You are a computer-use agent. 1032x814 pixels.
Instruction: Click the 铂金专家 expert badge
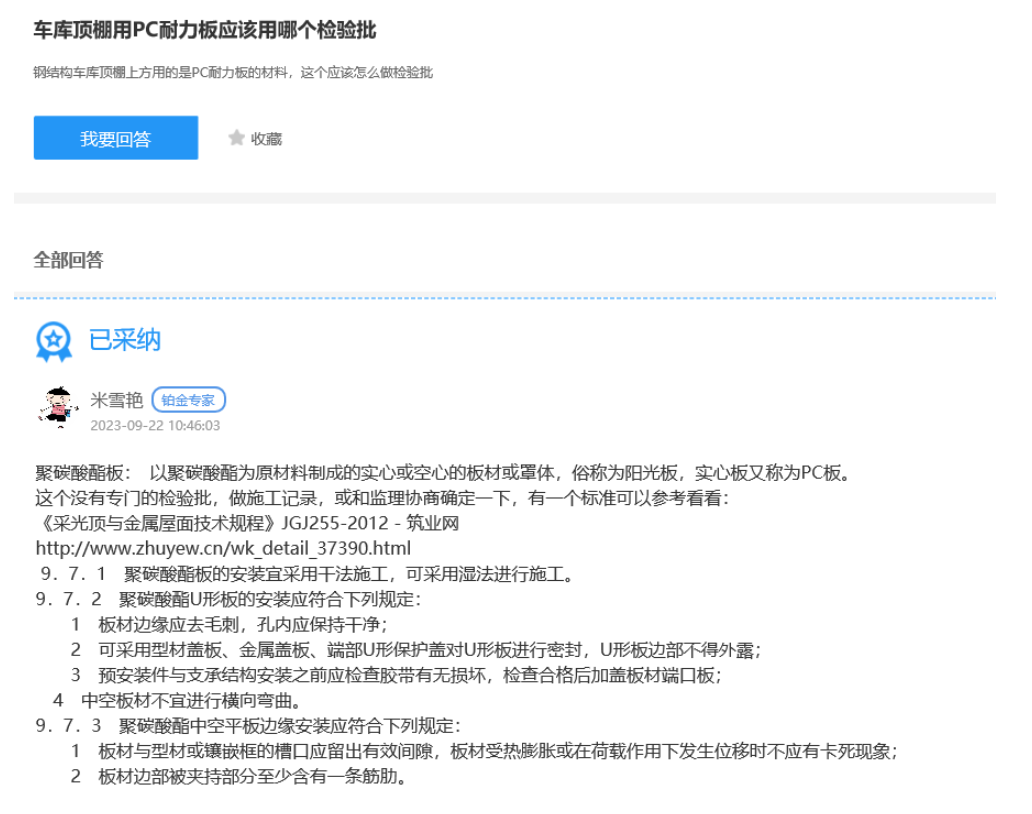tap(189, 400)
